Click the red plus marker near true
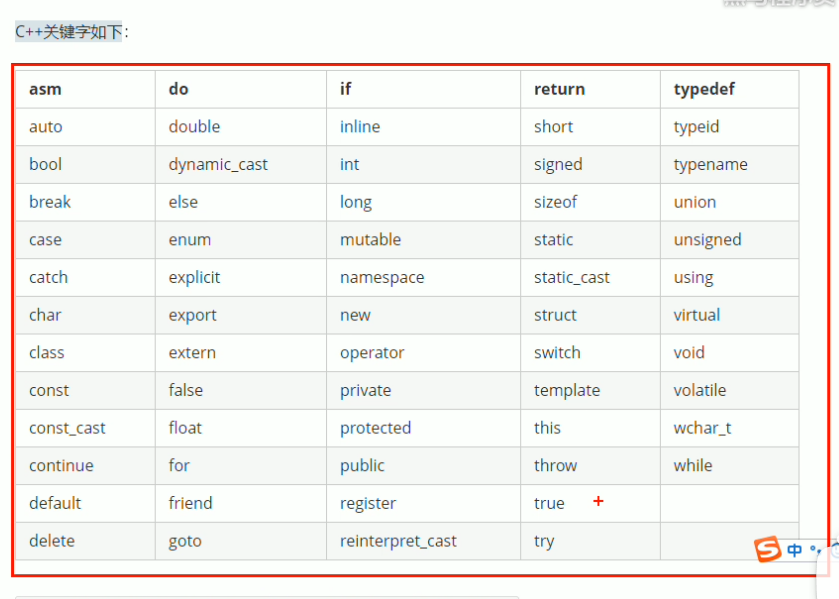 598,501
